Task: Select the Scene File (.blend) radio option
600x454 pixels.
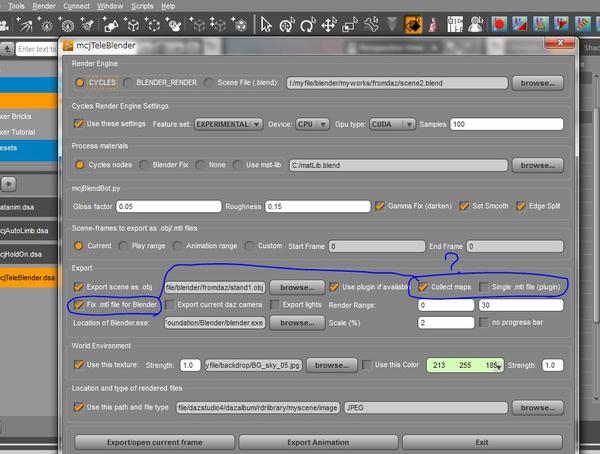Action: click(x=209, y=83)
